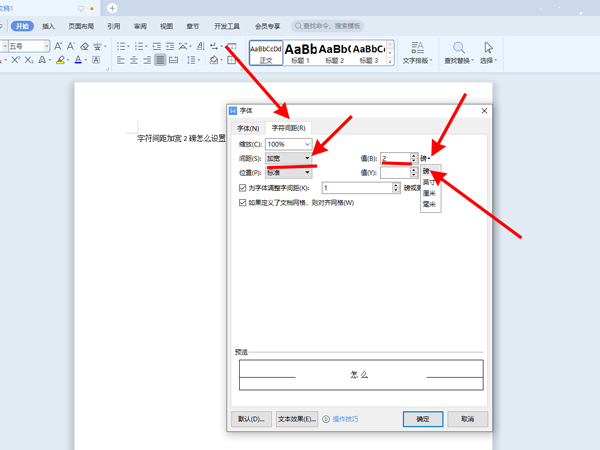Click the 值(B) spacing value field
The height and width of the screenshot is (450, 600).
point(394,158)
